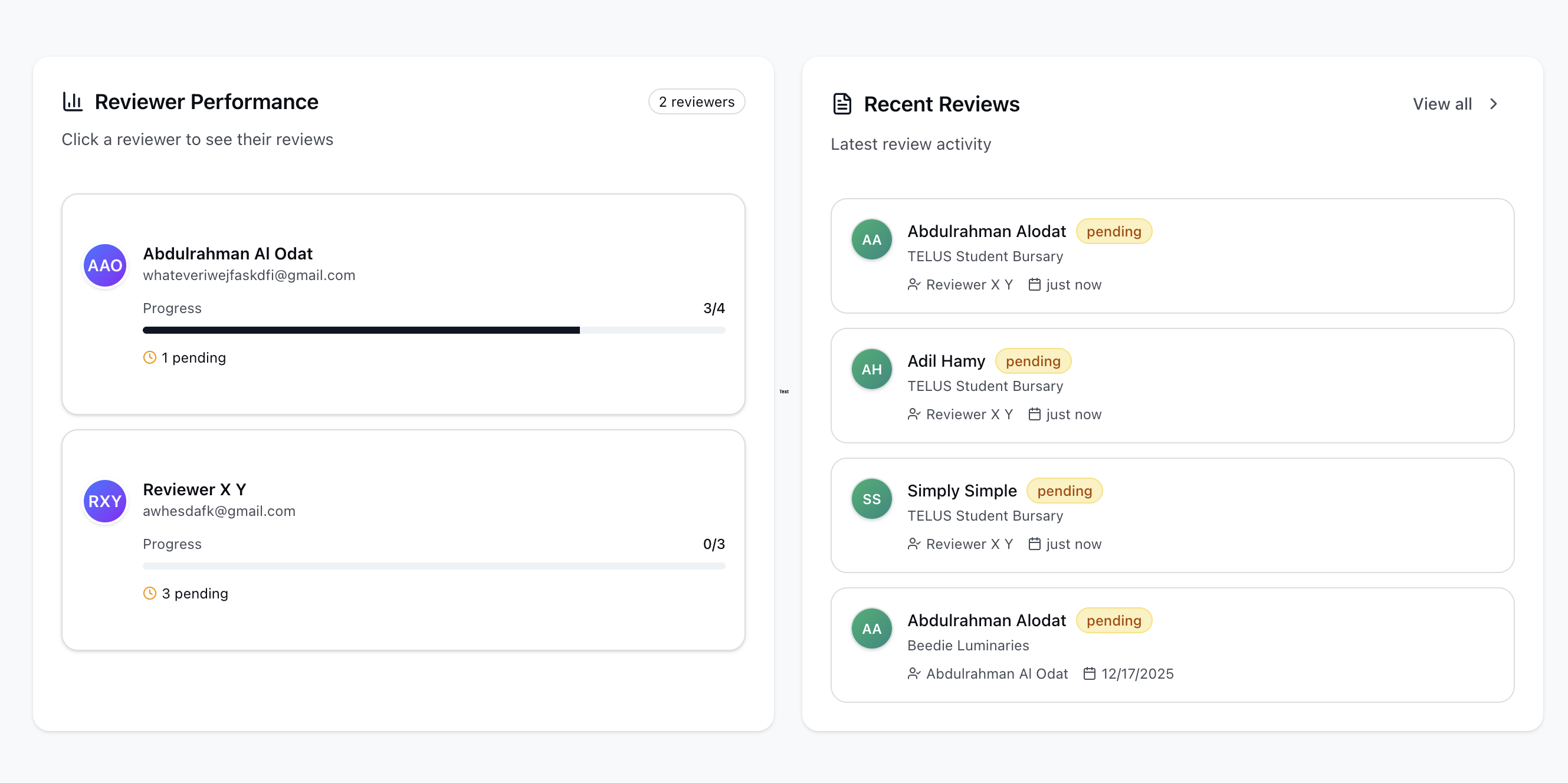Click the pending badge on Adil Hamy review
Viewport: 1568px width, 783px height.
[1032, 361]
